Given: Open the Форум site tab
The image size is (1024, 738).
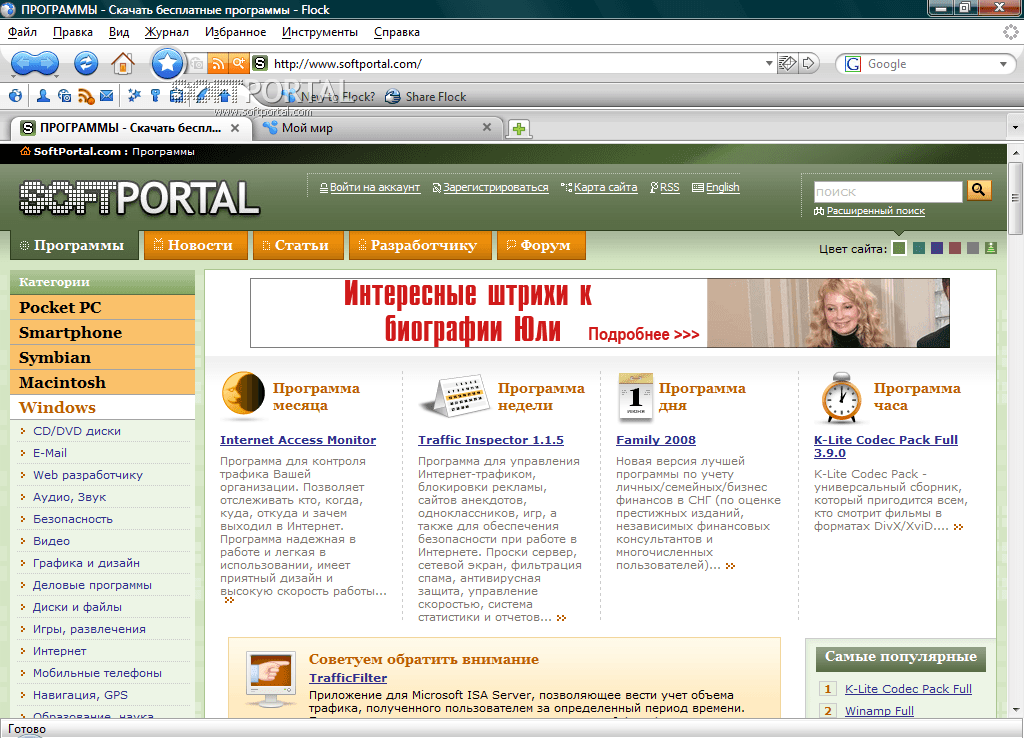Looking at the screenshot, I should (x=541, y=246).
